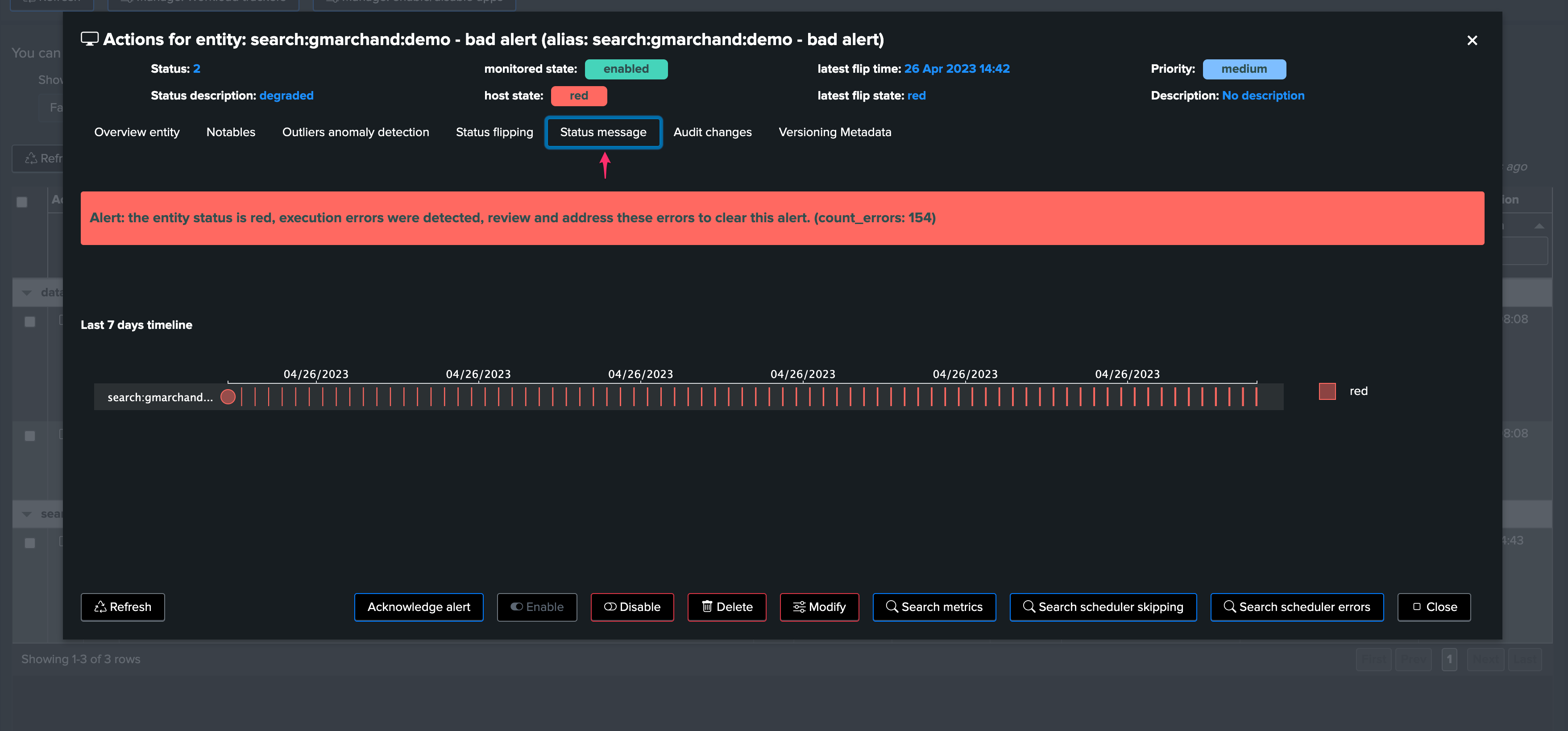The height and width of the screenshot is (731, 1568).
Task: Click the red alert status message banner
Action: [782, 218]
